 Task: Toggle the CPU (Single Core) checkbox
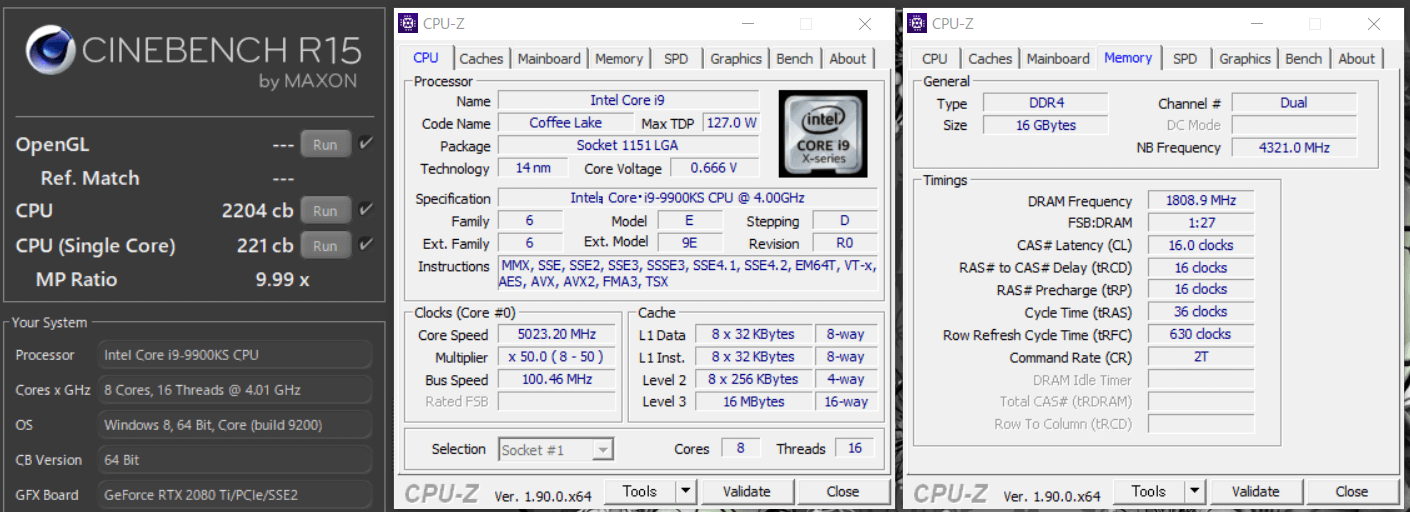(x=366, y=245)
